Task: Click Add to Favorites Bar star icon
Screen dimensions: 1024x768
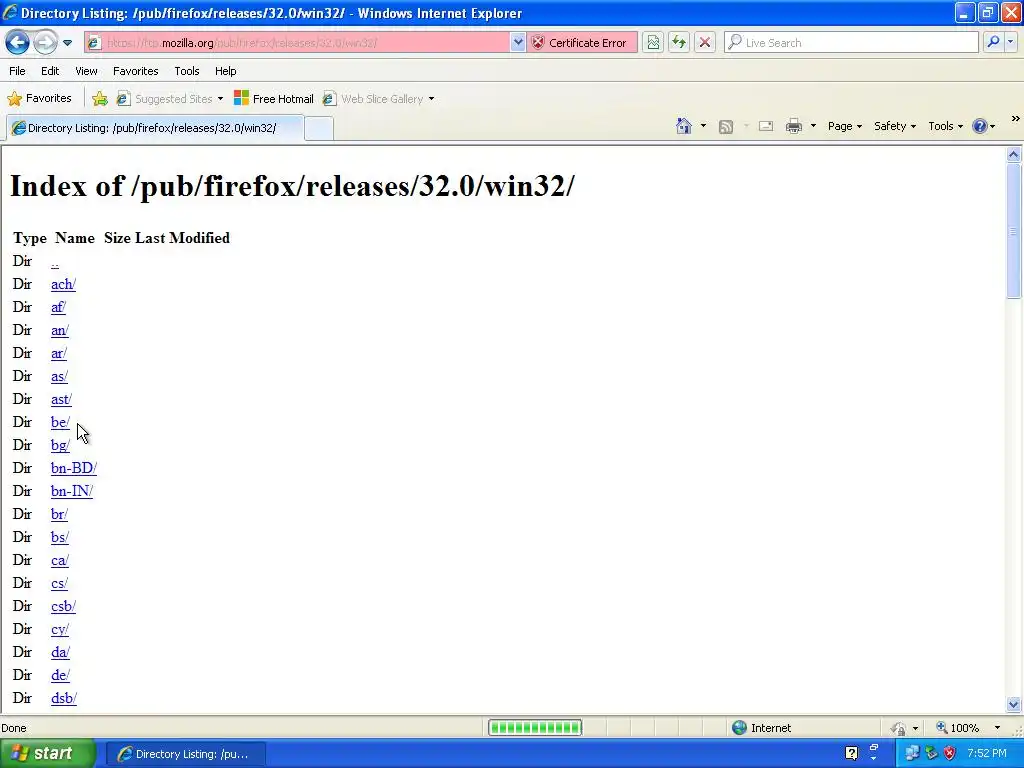Action: point(99,99)
